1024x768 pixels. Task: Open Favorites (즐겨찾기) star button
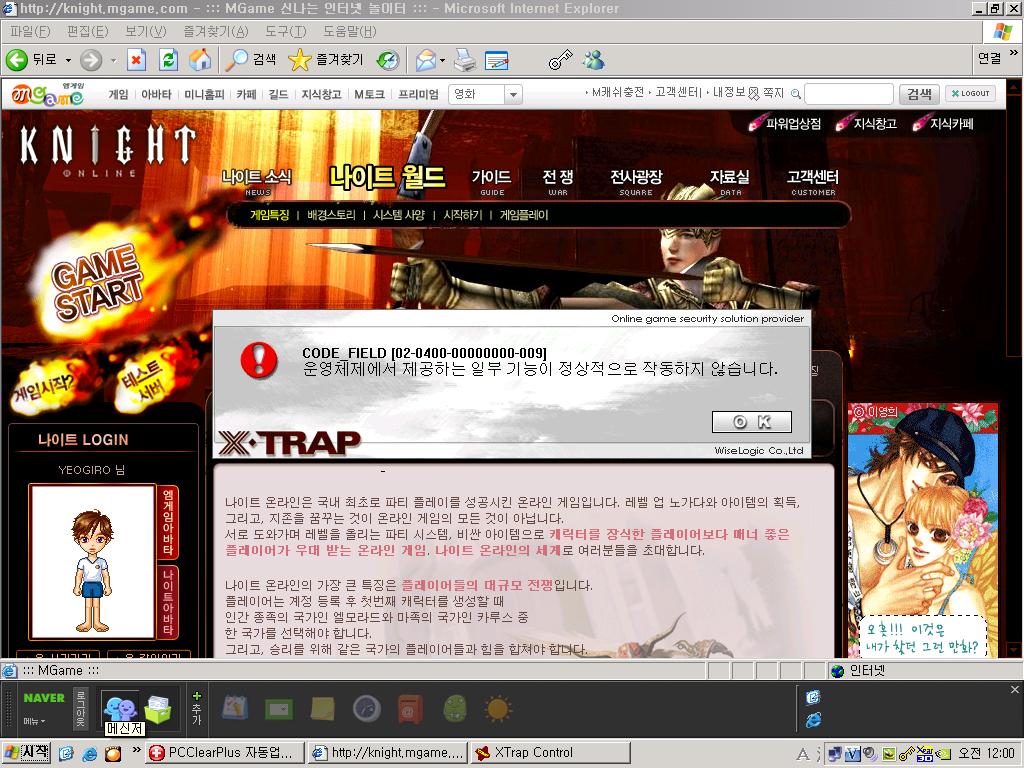pyautogui.click(x=326, y=60)
